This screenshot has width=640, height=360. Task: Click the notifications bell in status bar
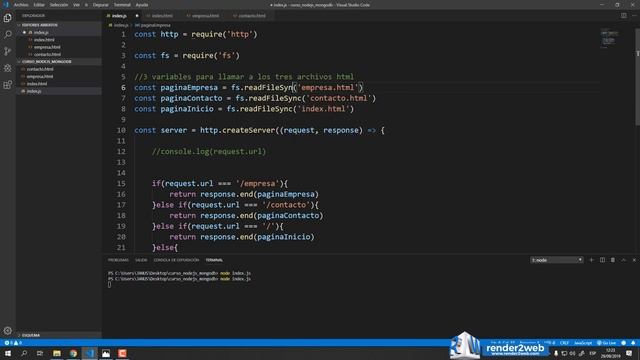coord(633,343)
